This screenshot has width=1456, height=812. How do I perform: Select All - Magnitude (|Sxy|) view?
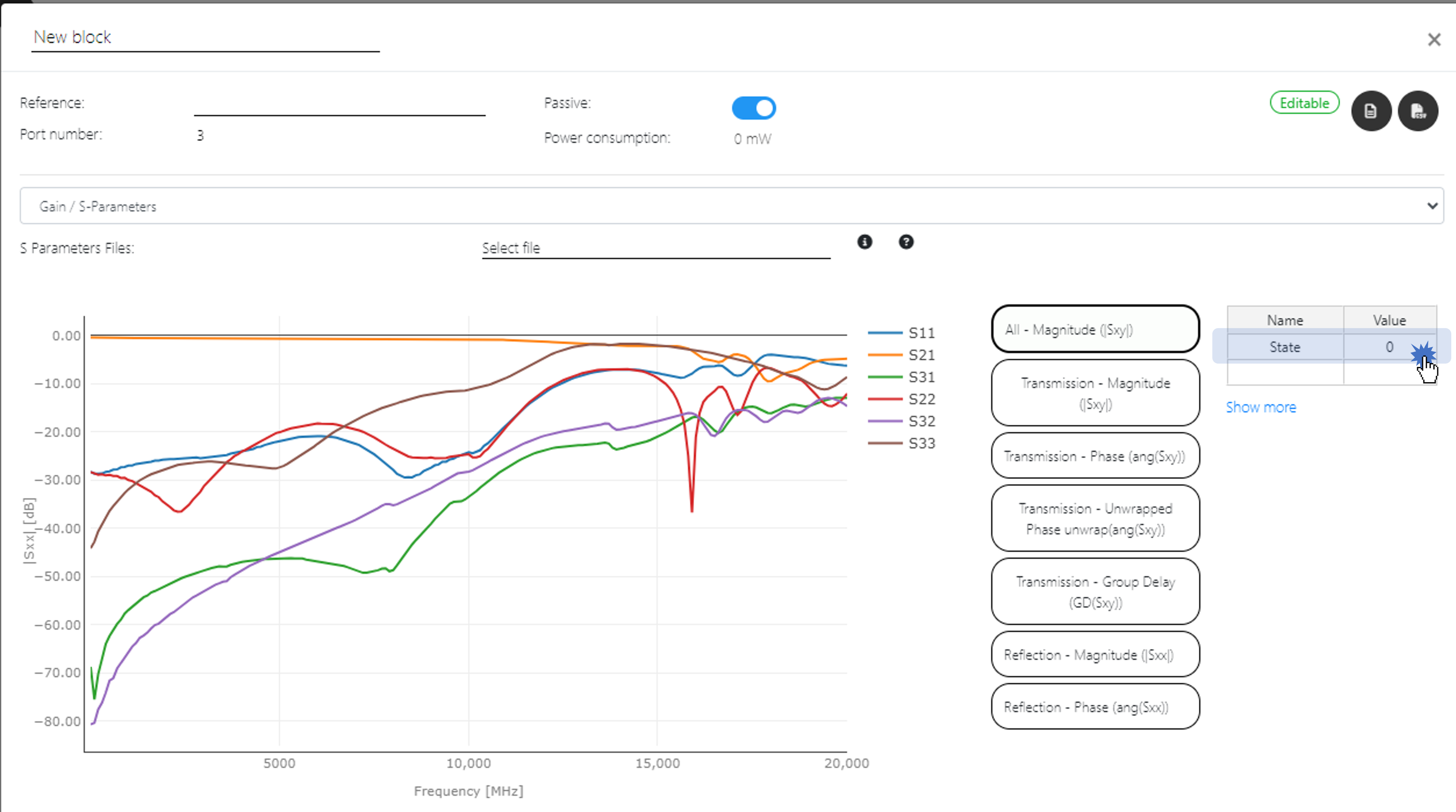click(1095, 329)
